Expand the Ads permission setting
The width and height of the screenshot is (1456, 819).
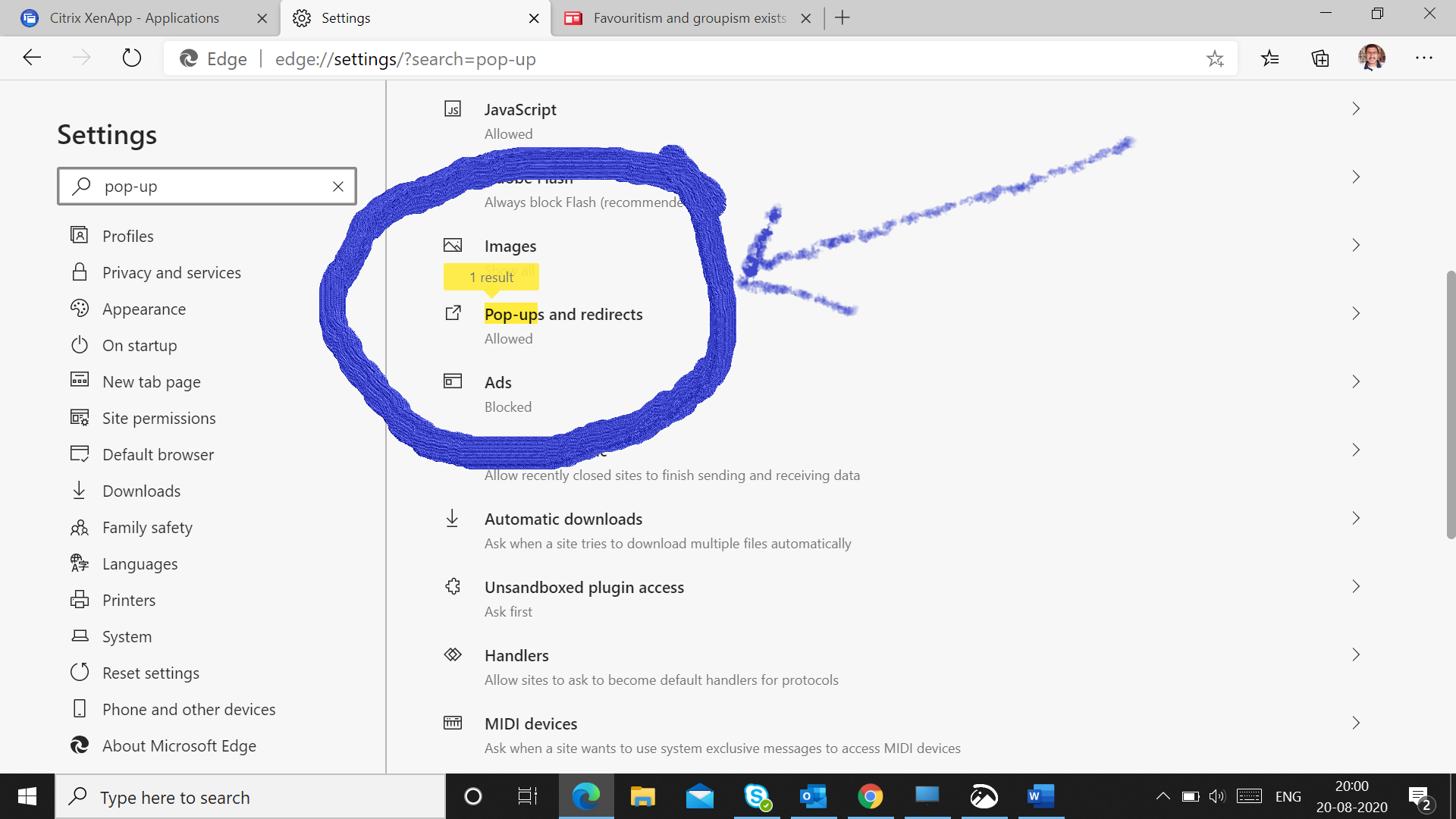coord(1356,381)
